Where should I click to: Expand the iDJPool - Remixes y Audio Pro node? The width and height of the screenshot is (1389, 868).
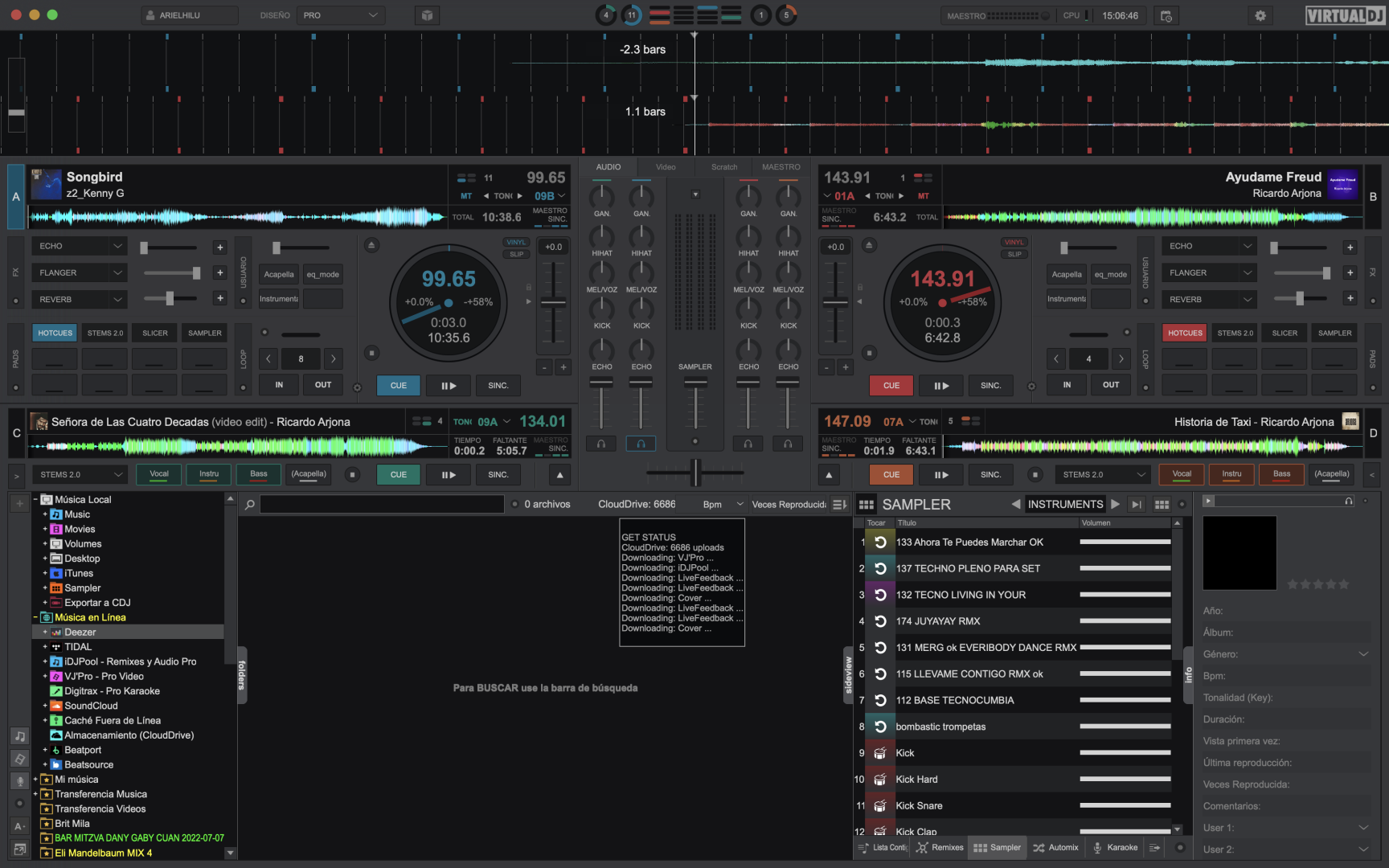pyautogui.click(x=45, y=661)
